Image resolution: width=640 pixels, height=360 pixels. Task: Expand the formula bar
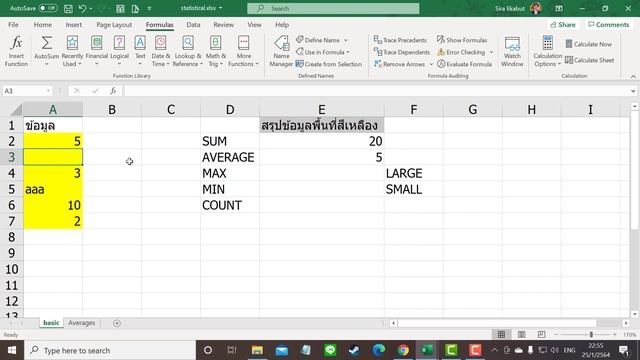click(633, 91)
